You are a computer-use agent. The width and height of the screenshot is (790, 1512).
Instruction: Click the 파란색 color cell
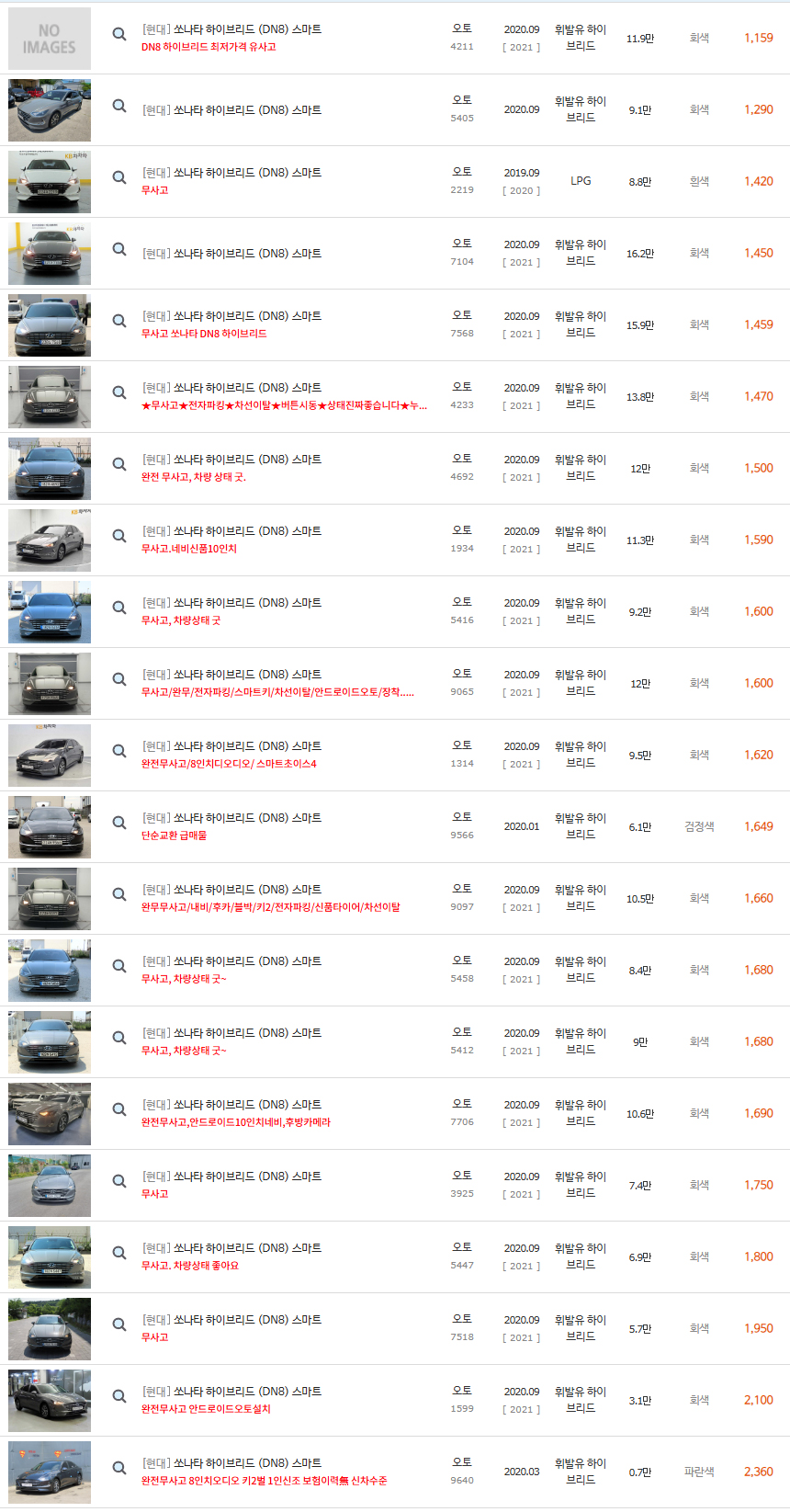pyautogui.click(x=699, y=1472)
